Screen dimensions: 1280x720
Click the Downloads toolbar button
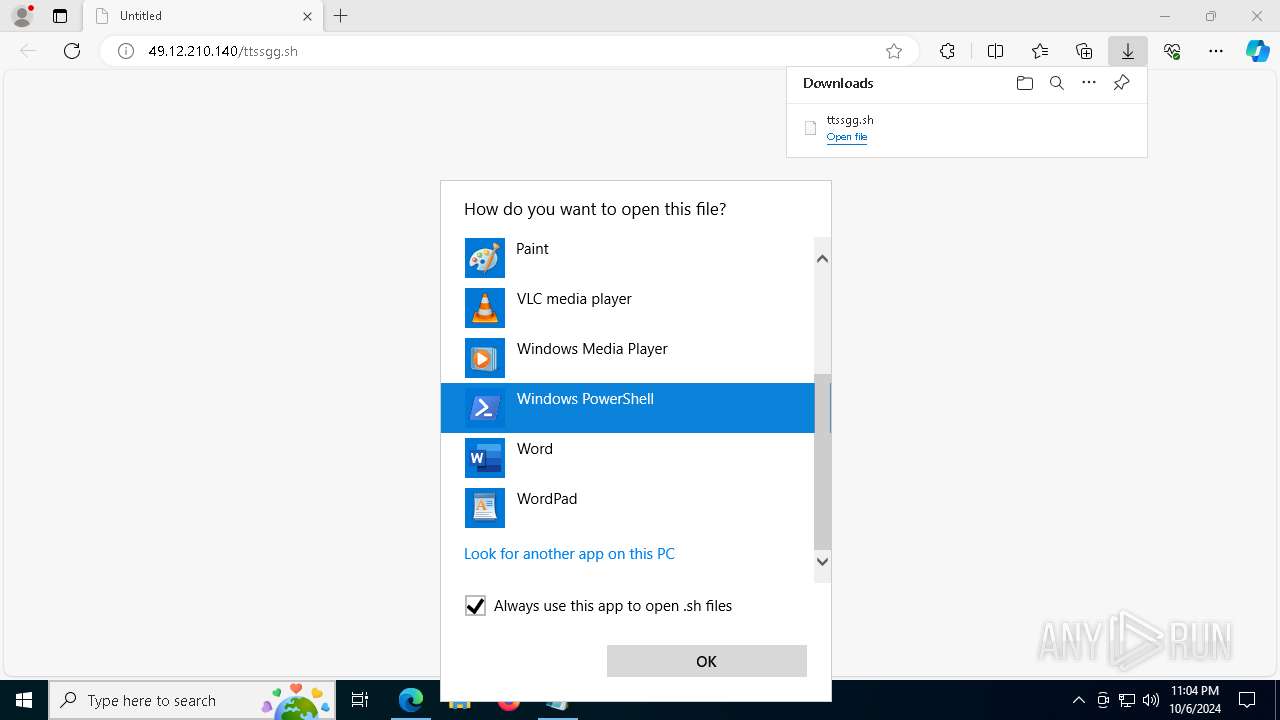(1127, 51)
